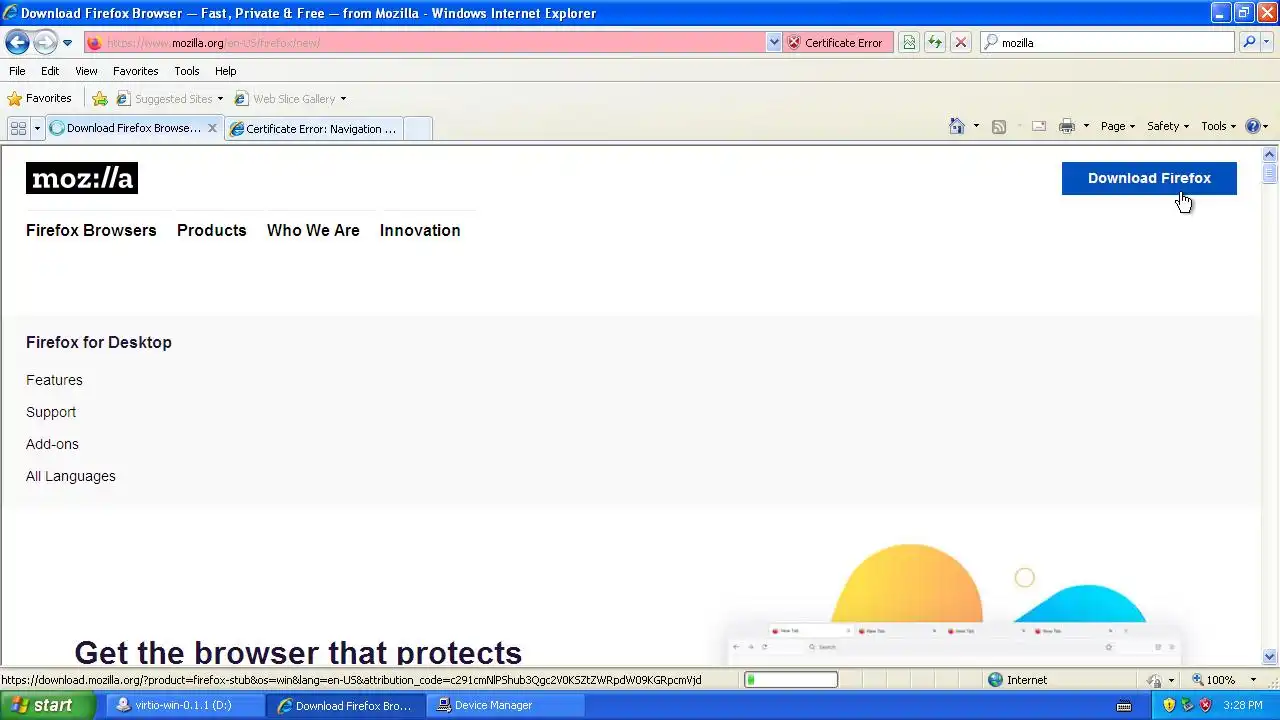This screenshot has width=1280, height=720.
Task: Open the Suggested Sites link
Action: tap(169, 99)
